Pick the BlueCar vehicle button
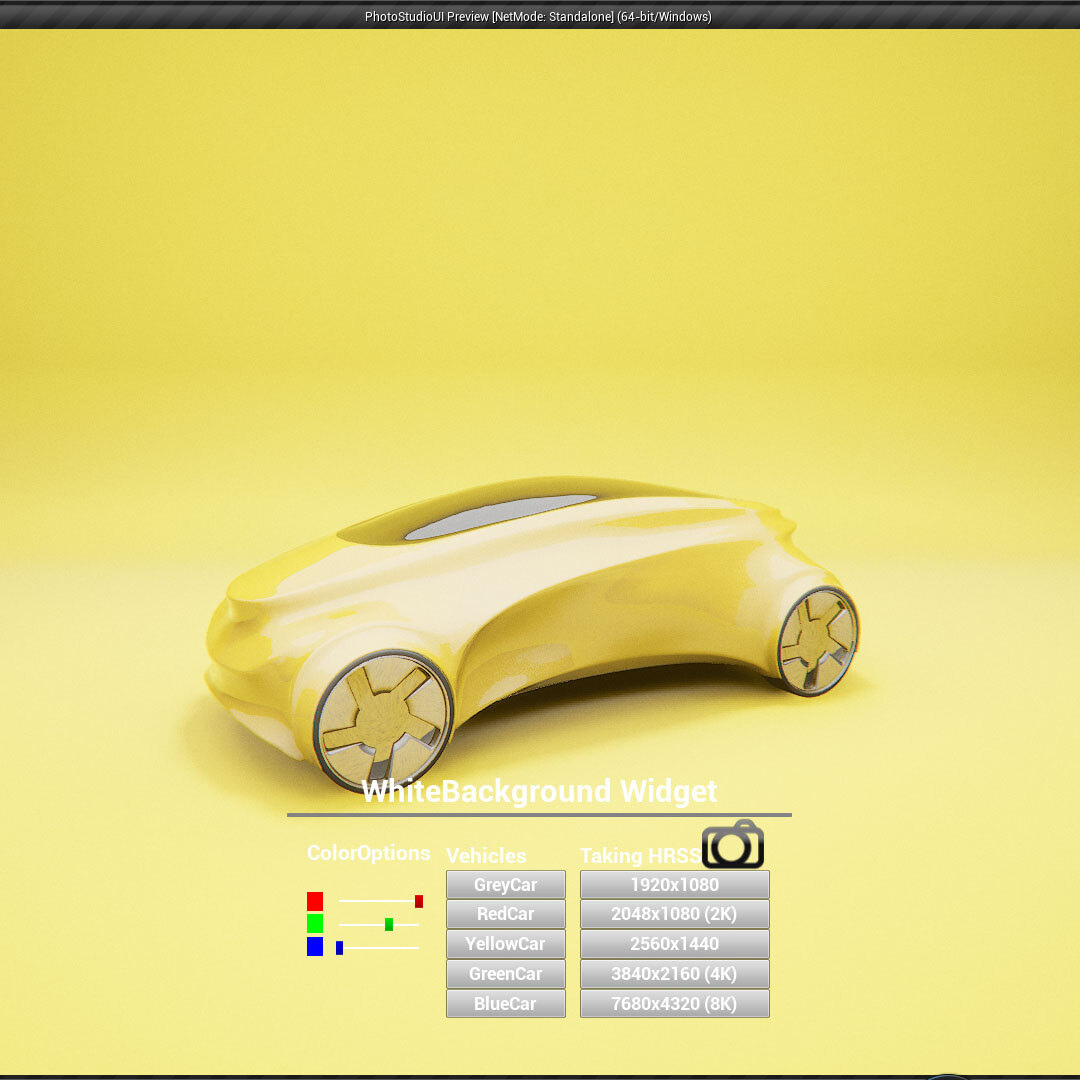The height and width of the screenshot is (1080, 1080). click(506, 1004)
